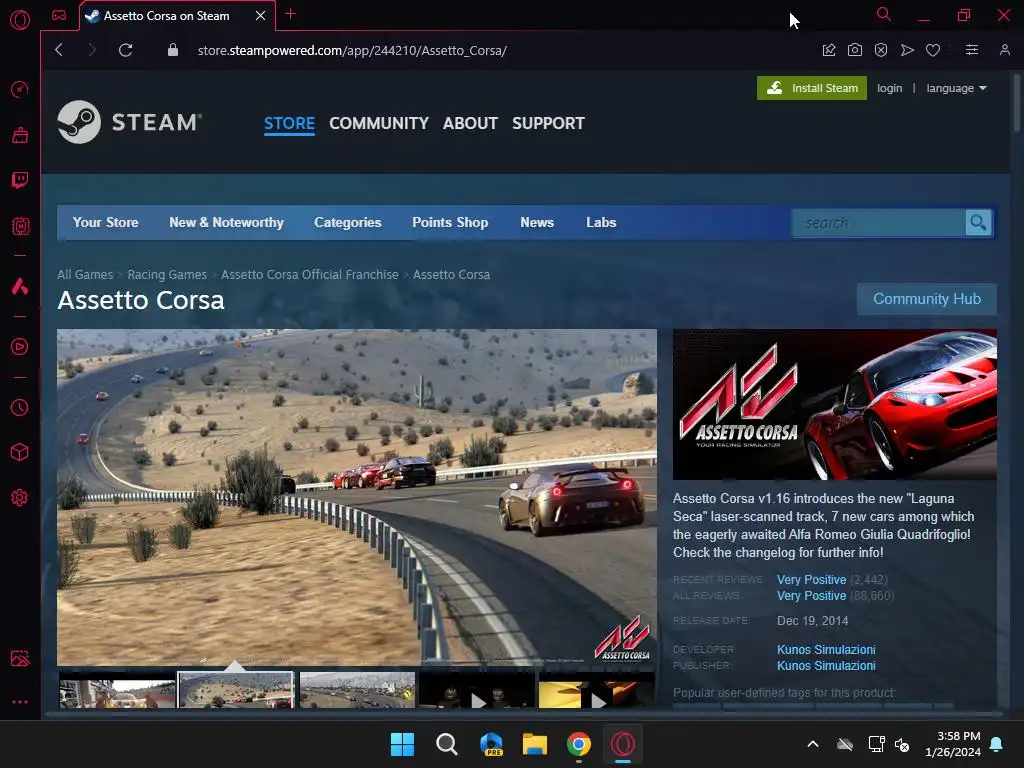Click the pencil share icon in address bar
The image size is (1024, 768).
[x=829, y=50]
